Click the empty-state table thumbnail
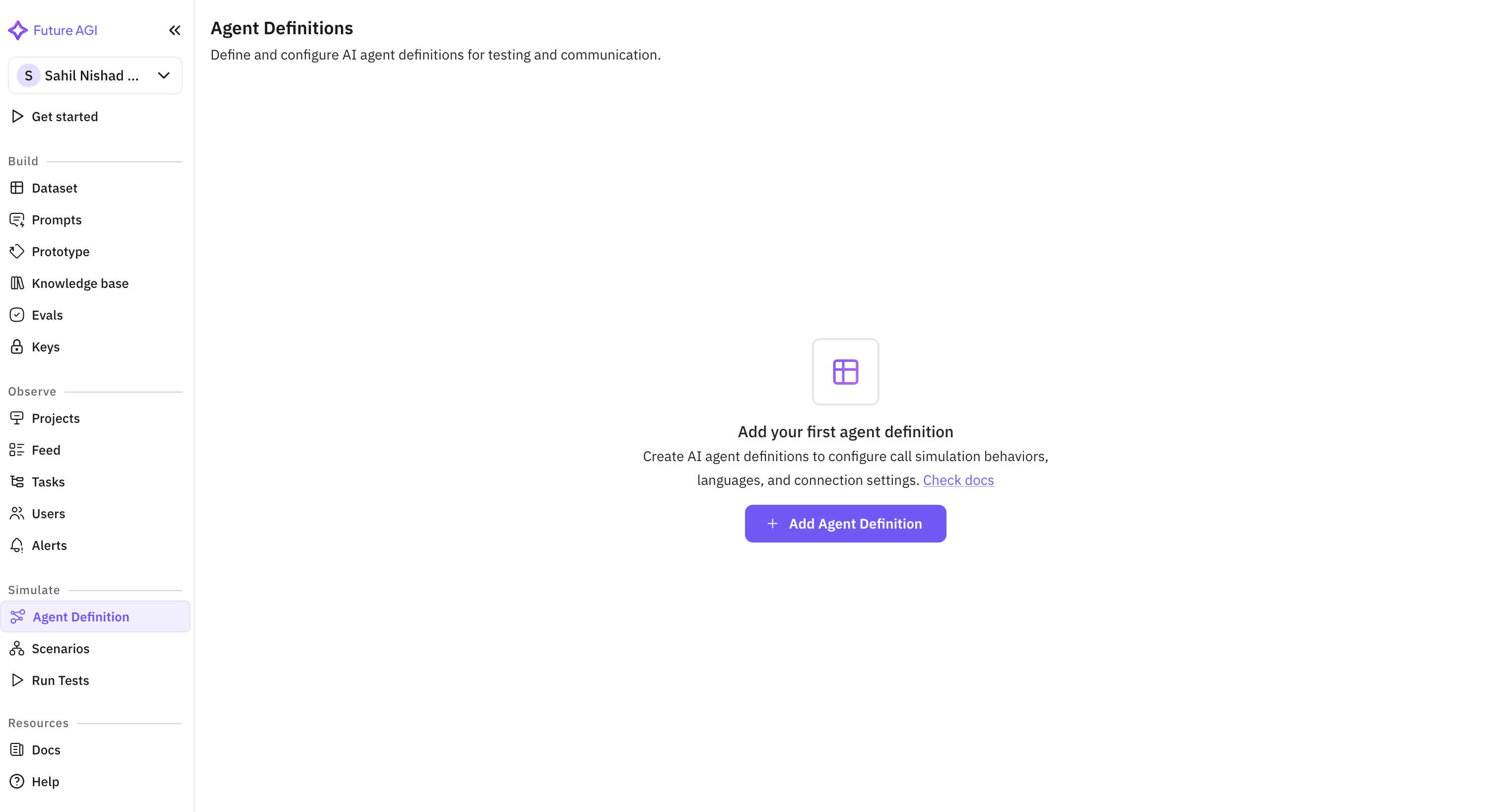The image size is (1493, 812). click(x=846, y=372)
